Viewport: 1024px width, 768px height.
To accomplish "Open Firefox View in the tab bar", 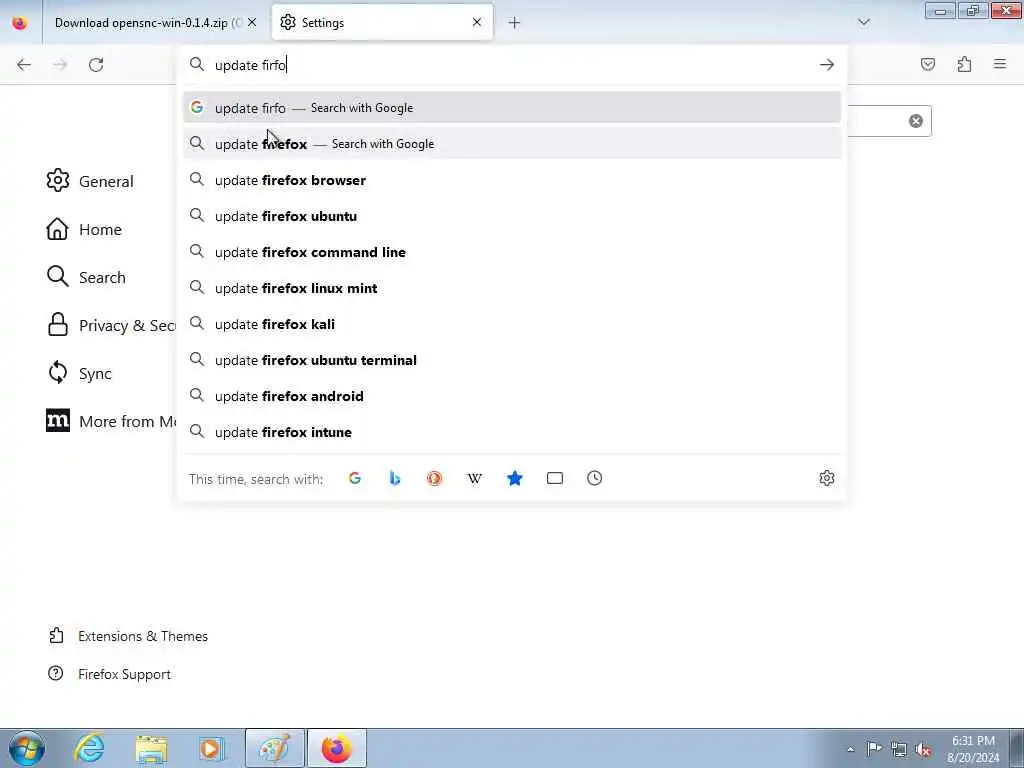I will pyautogui.click(x=20, y=23).
